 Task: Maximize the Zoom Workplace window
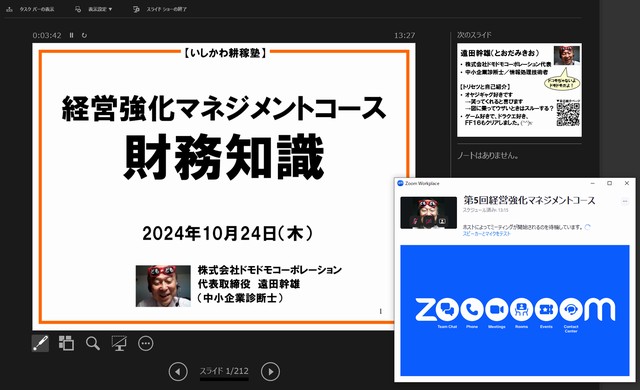click(x=609, y=183)
